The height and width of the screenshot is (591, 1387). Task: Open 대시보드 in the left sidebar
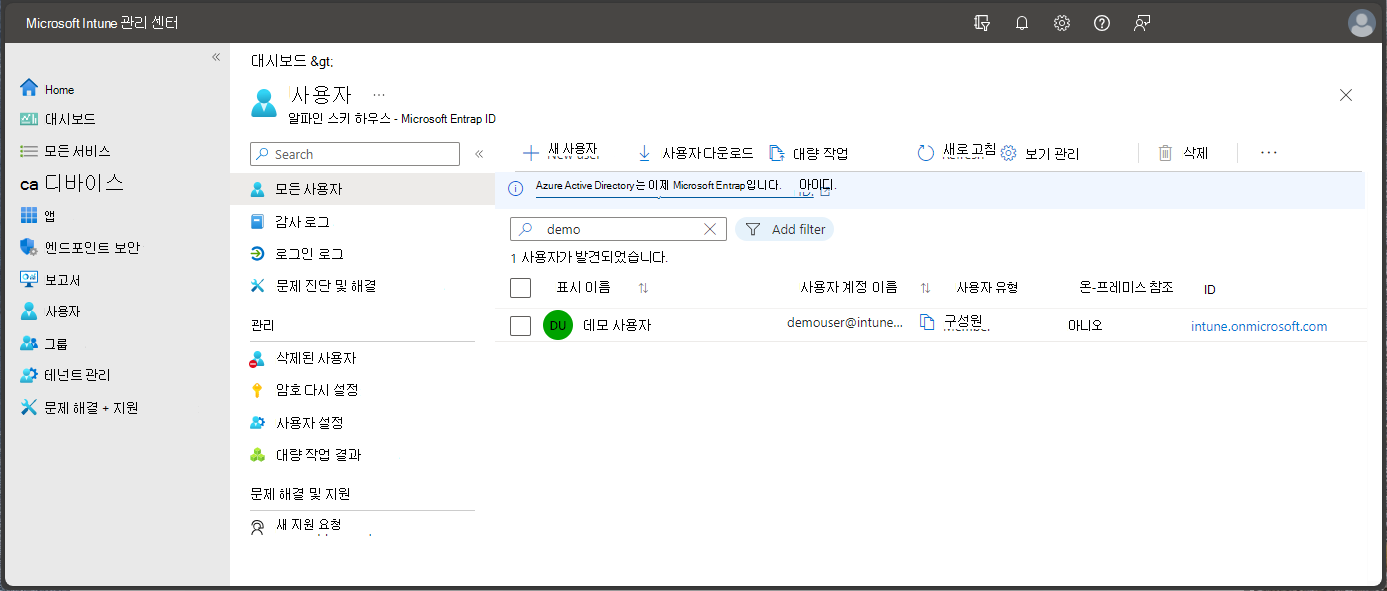pyautogui.click(x=58, y=119)
